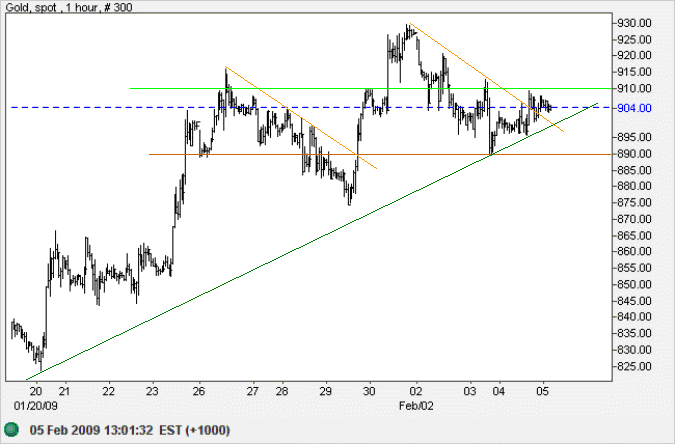Select the 865.00 price axis label
This screenshot has height=444, width=675.
[x=634, y=236]
